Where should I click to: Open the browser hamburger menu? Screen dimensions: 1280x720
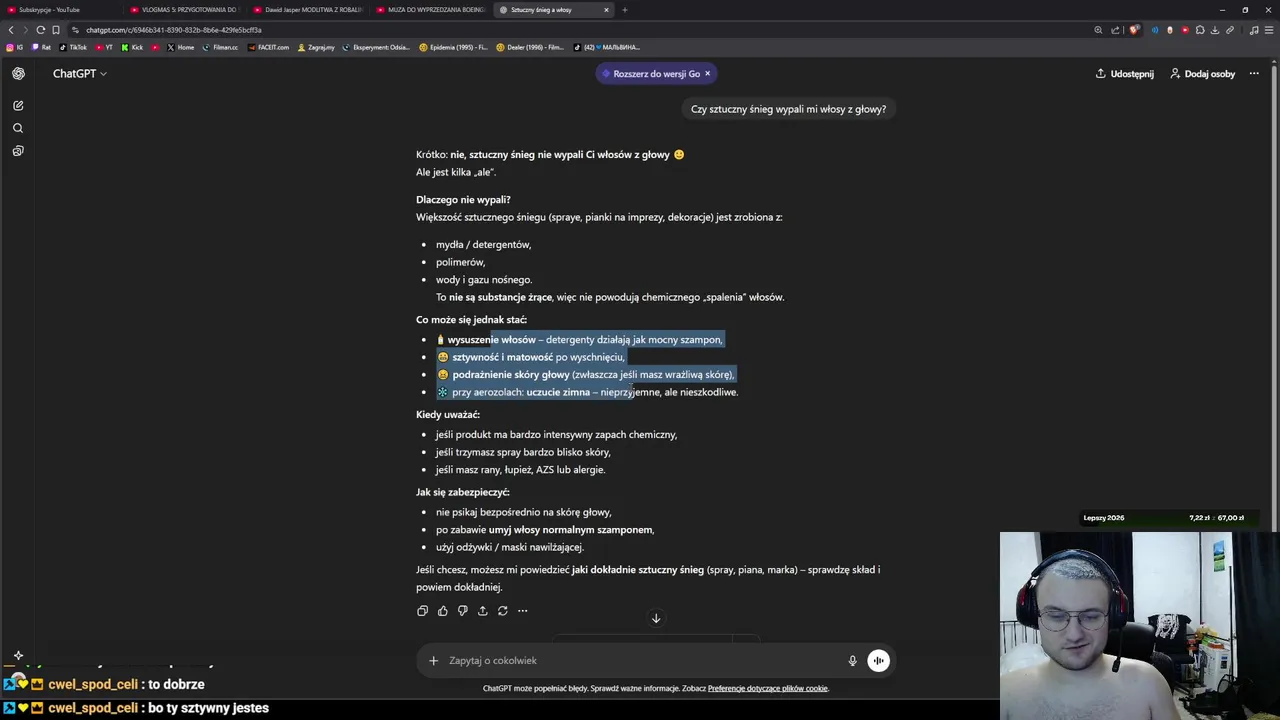pos(1268,30)
